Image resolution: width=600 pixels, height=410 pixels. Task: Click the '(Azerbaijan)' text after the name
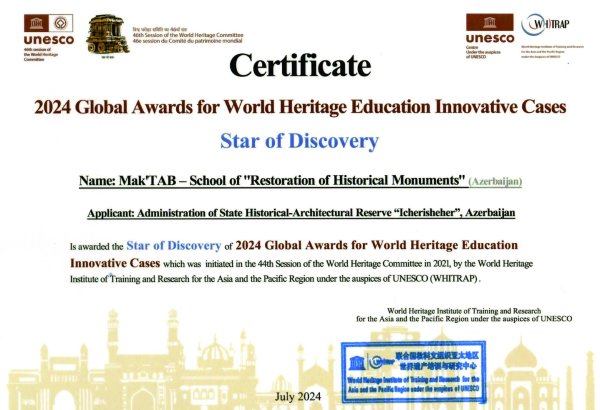pyautogui.click(x=496, y=181)
